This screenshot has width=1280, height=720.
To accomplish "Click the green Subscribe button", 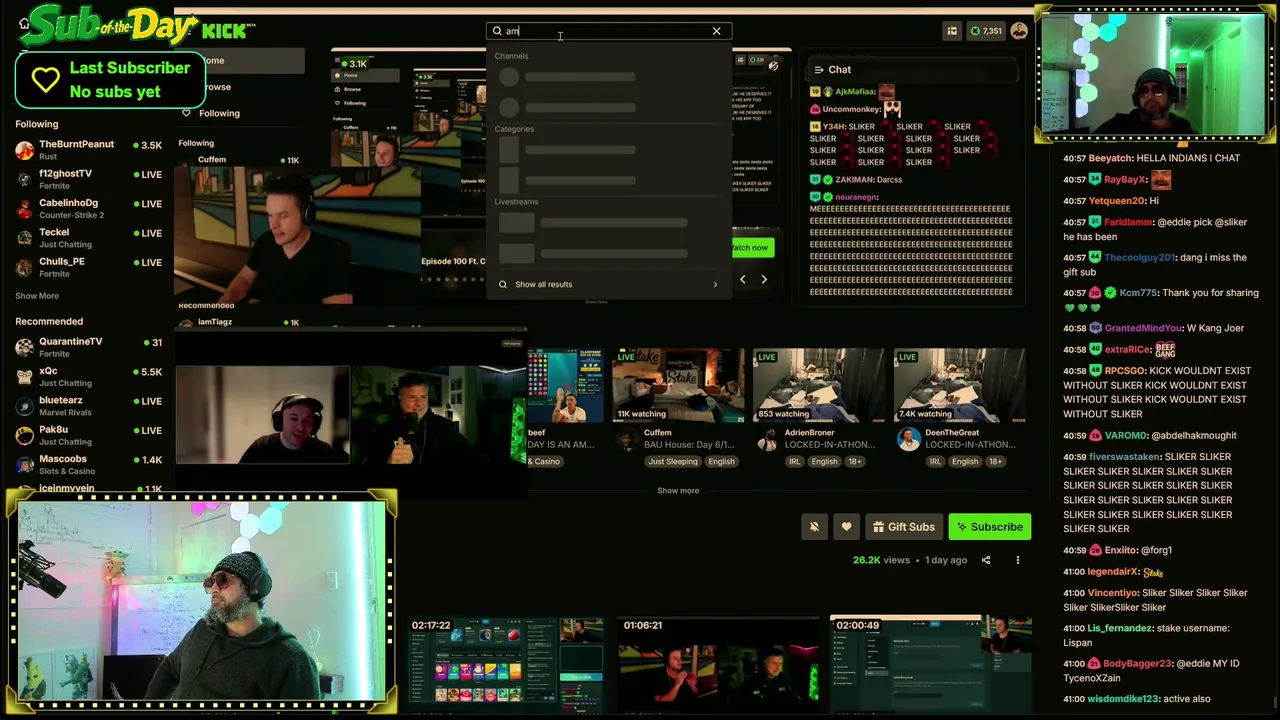I will [989, 527].
